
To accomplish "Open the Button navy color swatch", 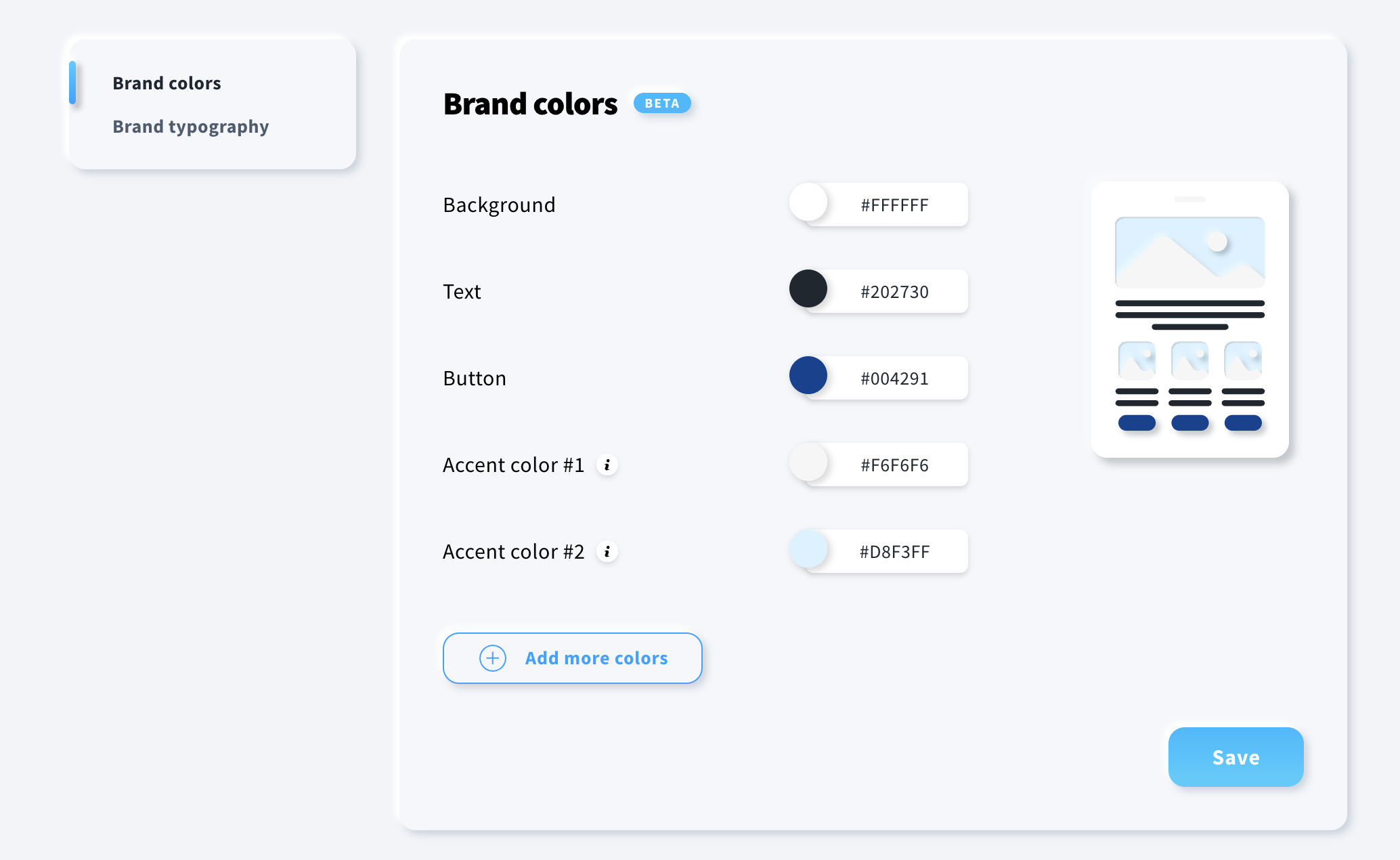I will pyautogui.click(x=808, y=375).
